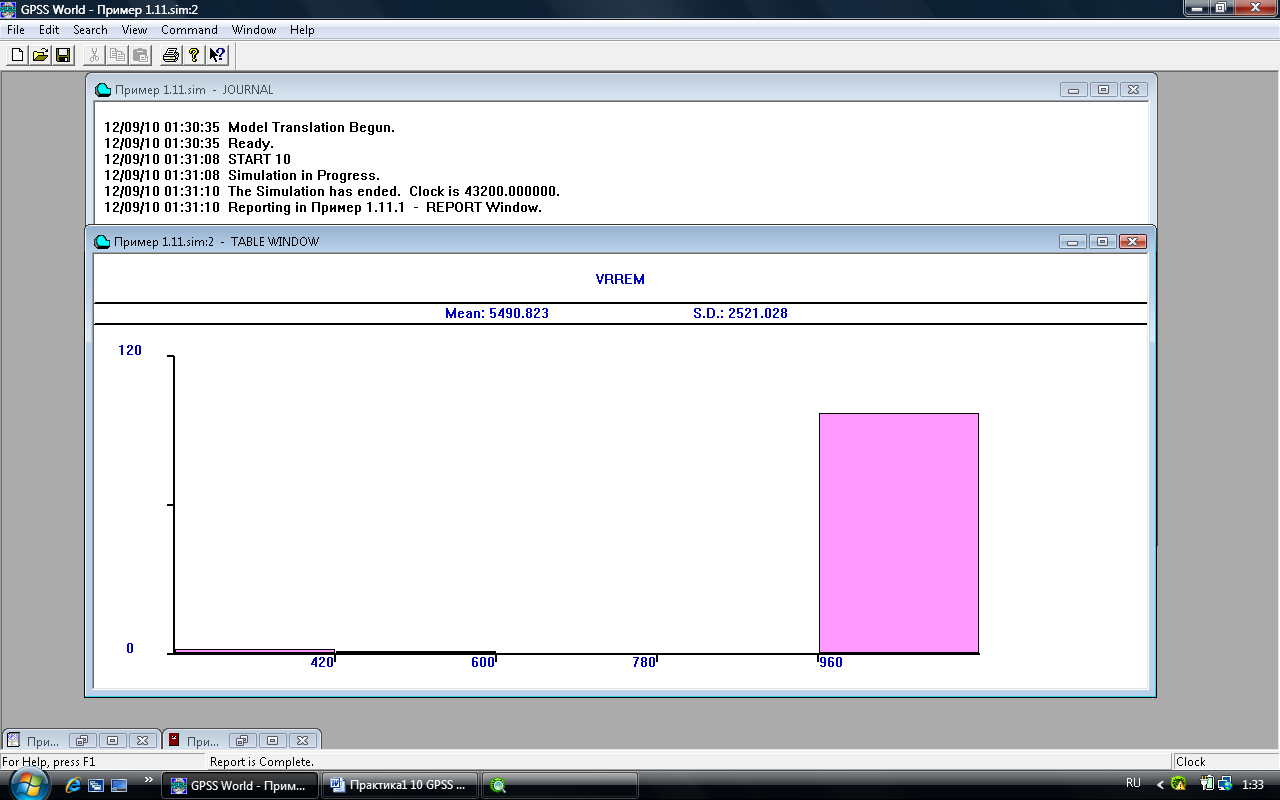Save the model with the floppy disk icon

(62, 54)
